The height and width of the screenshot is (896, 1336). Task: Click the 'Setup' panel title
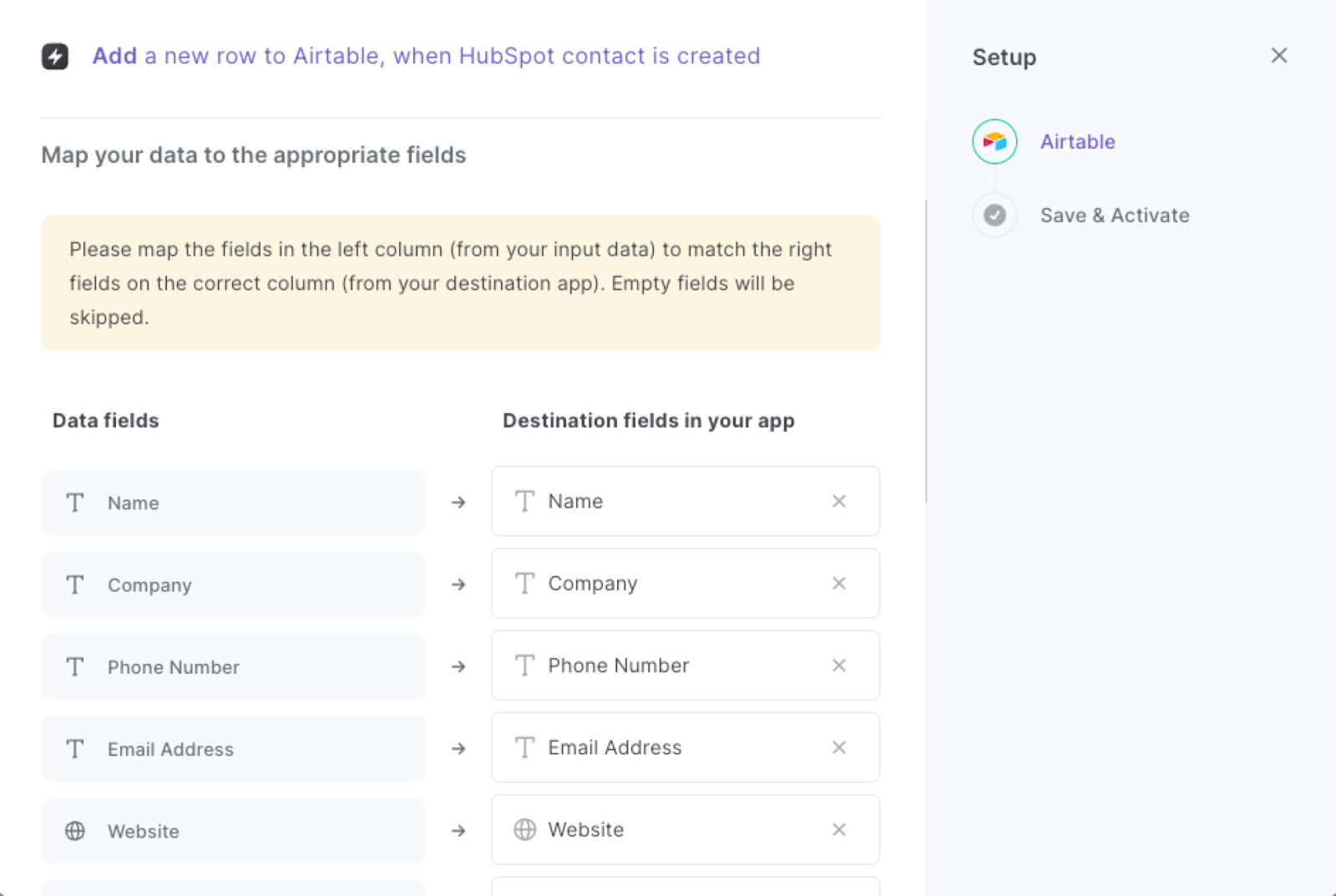click(x=1004, y=58)
